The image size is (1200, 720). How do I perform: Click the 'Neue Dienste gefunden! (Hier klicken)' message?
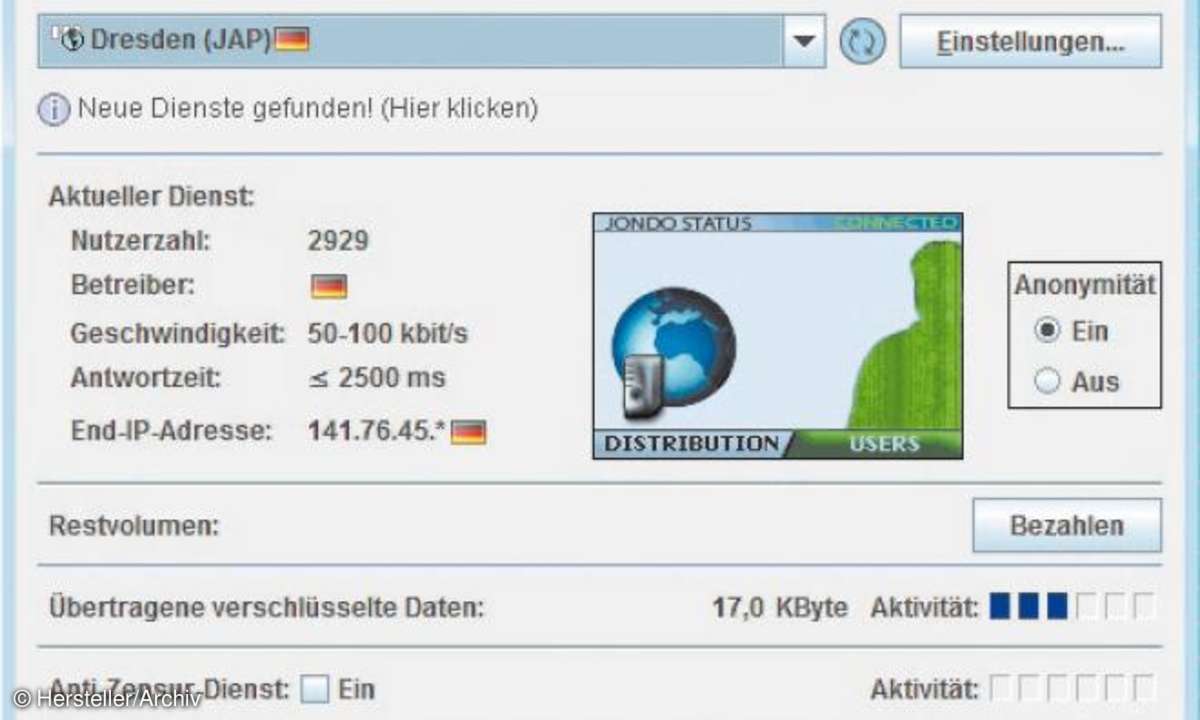[x=307, y=107]
